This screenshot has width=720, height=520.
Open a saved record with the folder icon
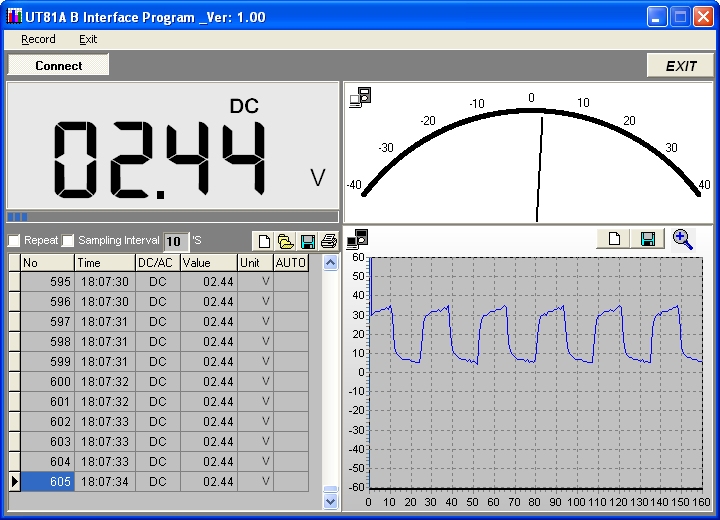click(x=286, y=241)
